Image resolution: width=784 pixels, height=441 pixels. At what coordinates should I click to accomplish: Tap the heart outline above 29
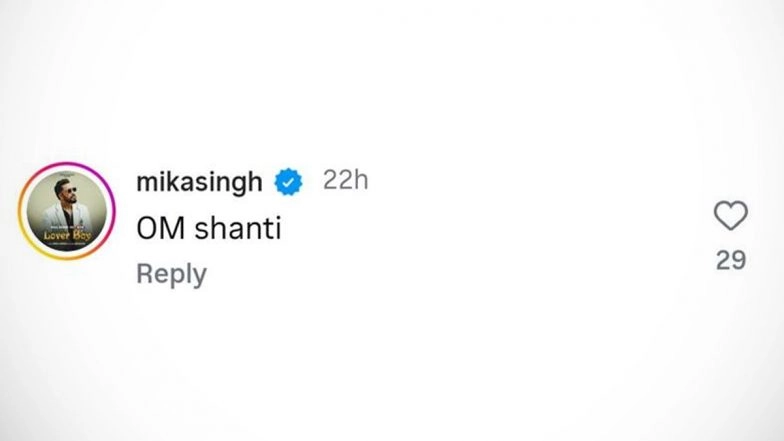731,216
